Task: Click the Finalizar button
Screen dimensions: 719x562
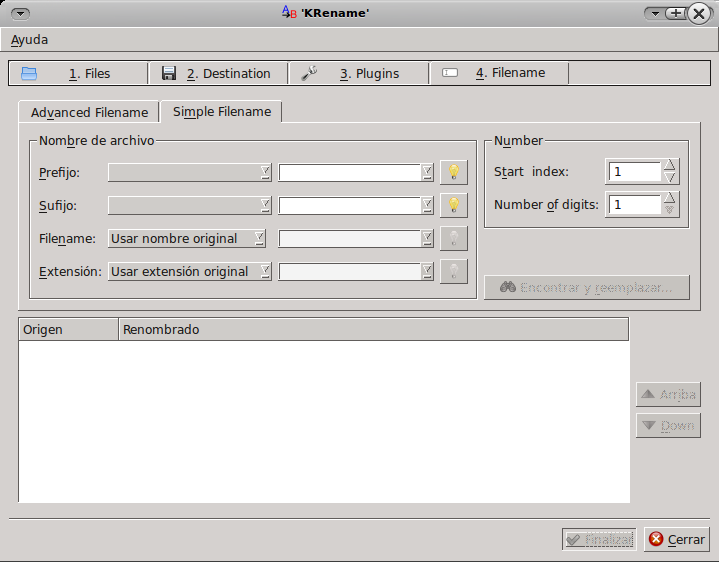Action: pos(599,539)
